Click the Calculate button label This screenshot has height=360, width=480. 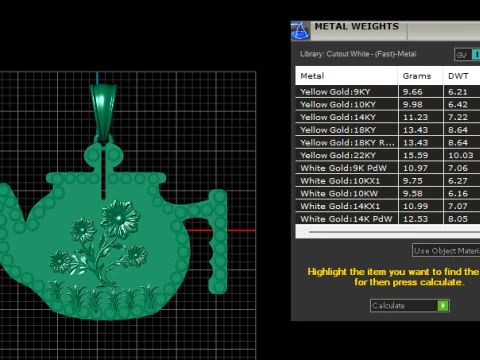388,306
